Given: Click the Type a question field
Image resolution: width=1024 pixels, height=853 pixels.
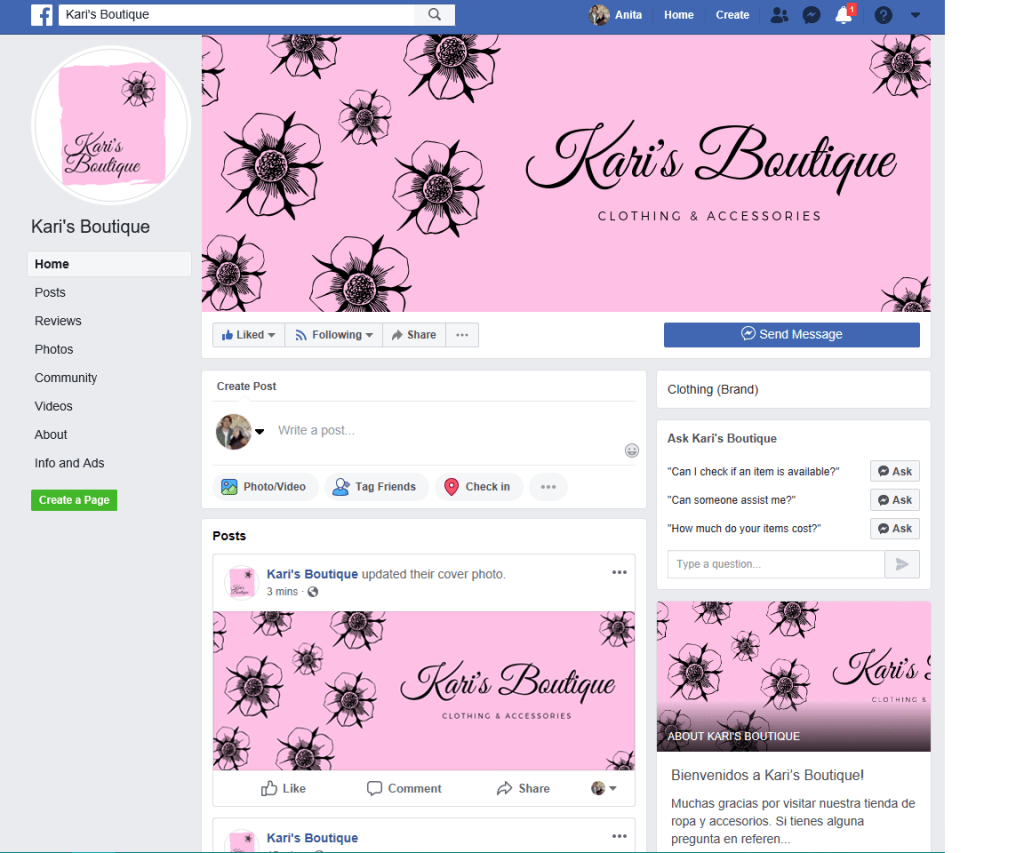Looking at the screenshot, I should coord(776,564).
